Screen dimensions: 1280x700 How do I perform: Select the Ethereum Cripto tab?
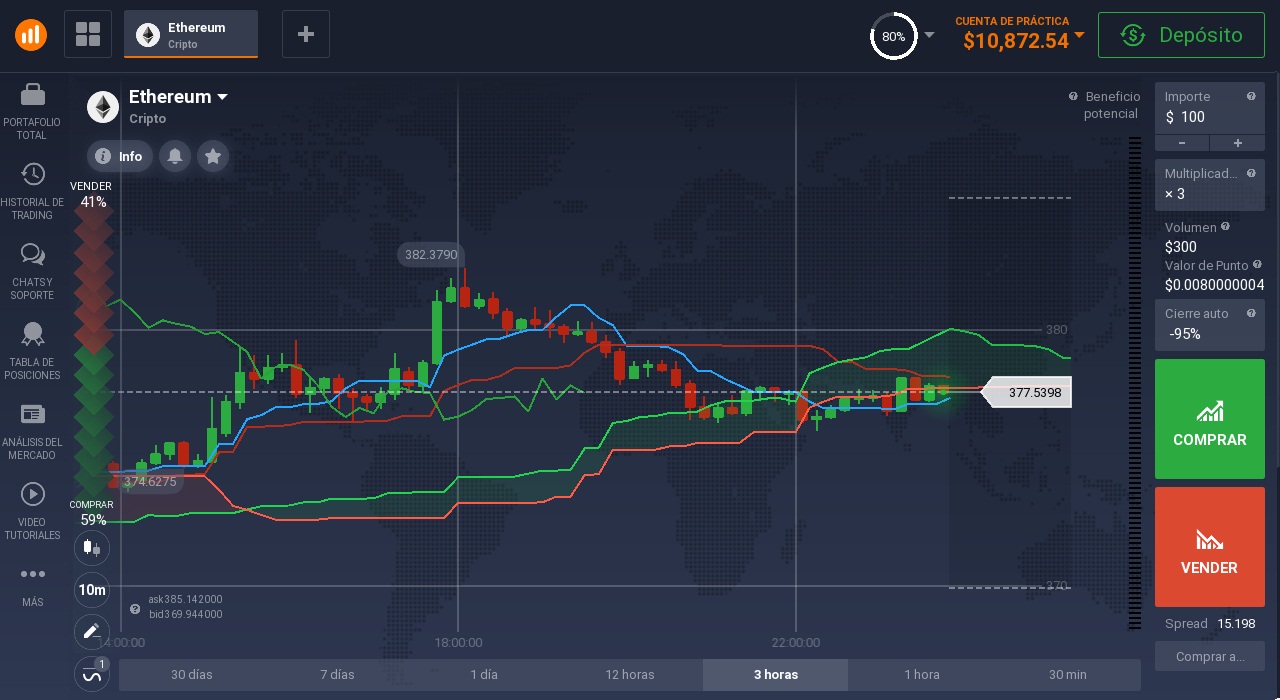[191, 34]
